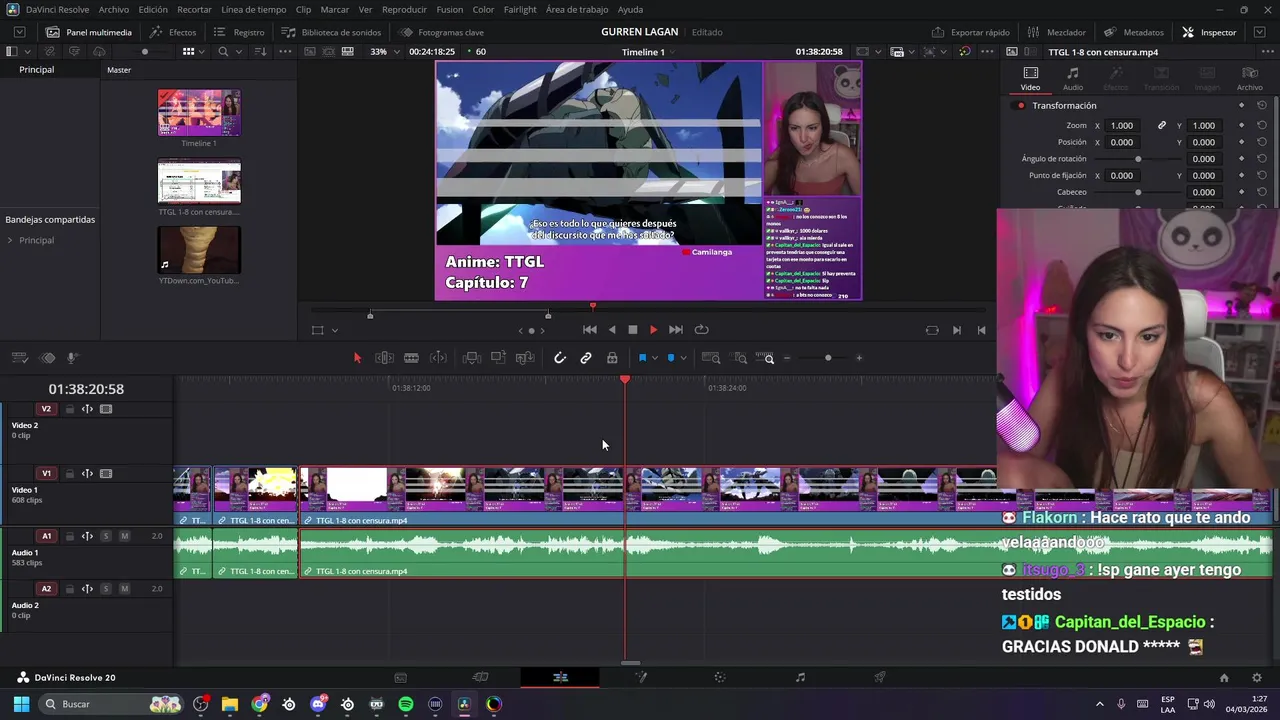
Task: Add a blue marker to the timeline
Action: tap(671, 358)
